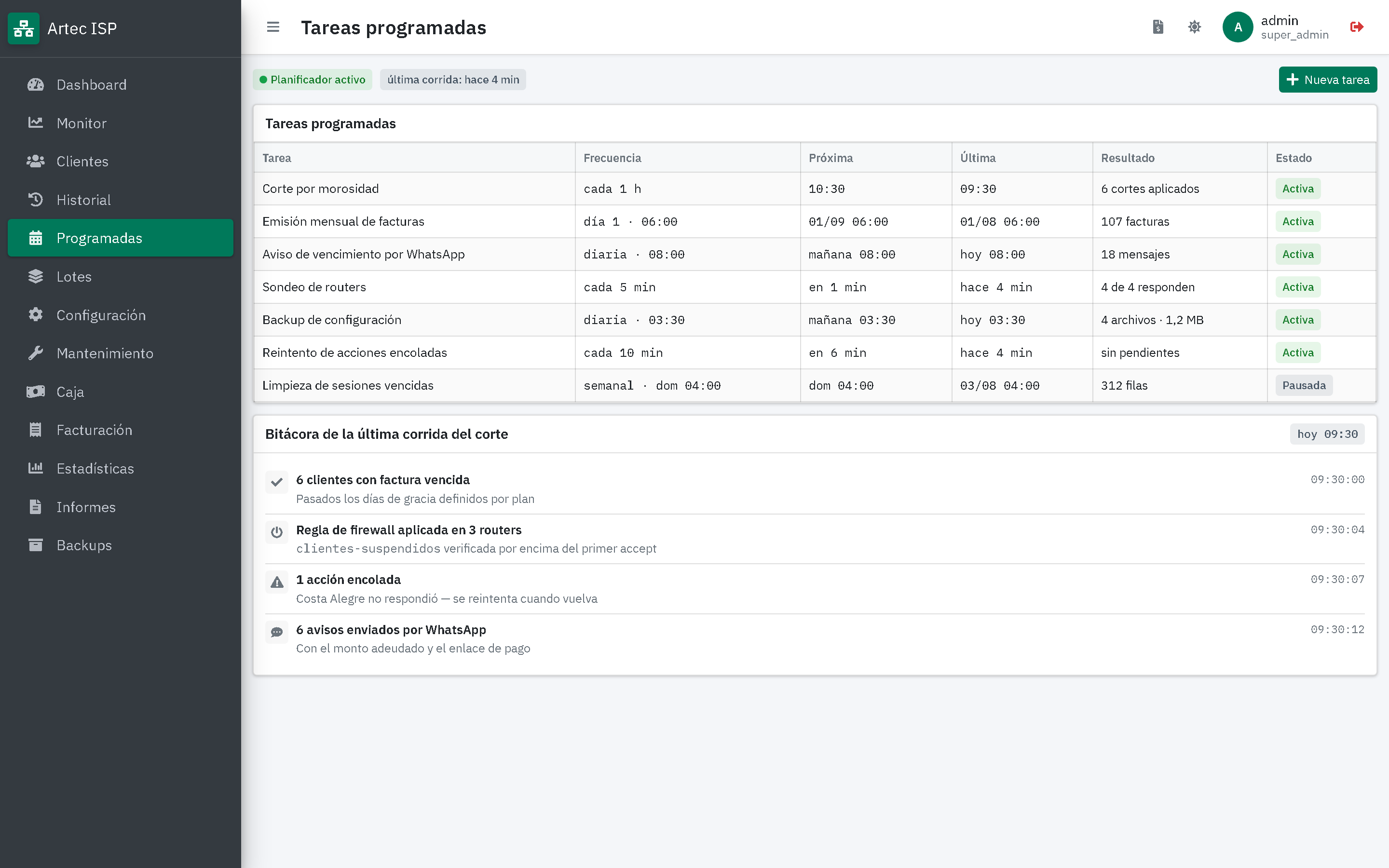Click the 'hoy 09:30' bitácora timestamp badge
Screen dimensions: 1389x868
coord(1327,434)
